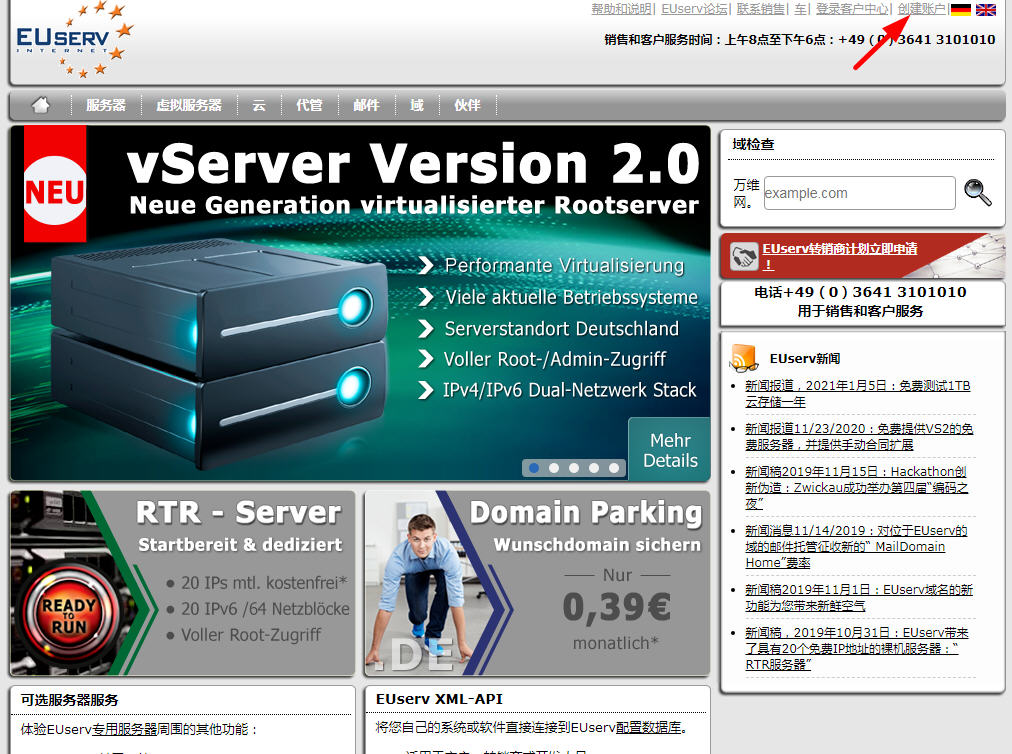Open the 服务器 menu
Image resolution: width=1012 pixels, height=754 pixels.
coord(106,105)
